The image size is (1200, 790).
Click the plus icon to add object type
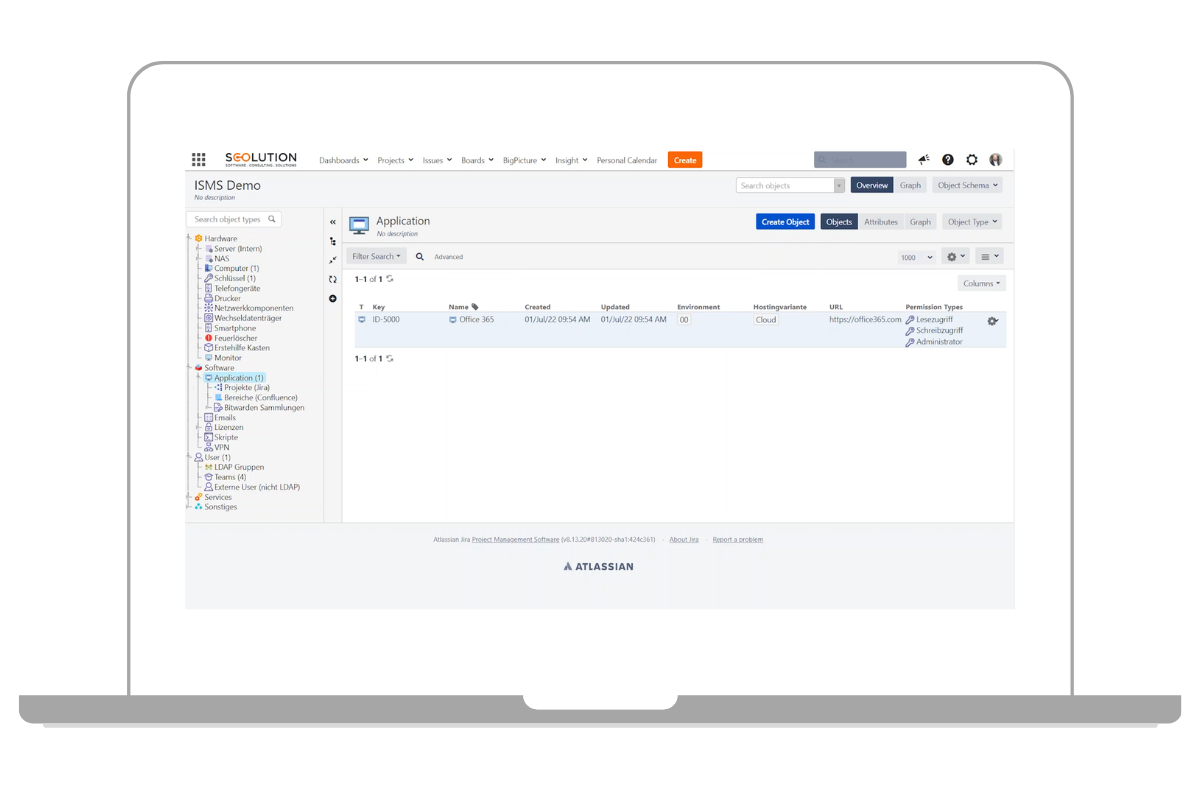(x=333, y=299)
